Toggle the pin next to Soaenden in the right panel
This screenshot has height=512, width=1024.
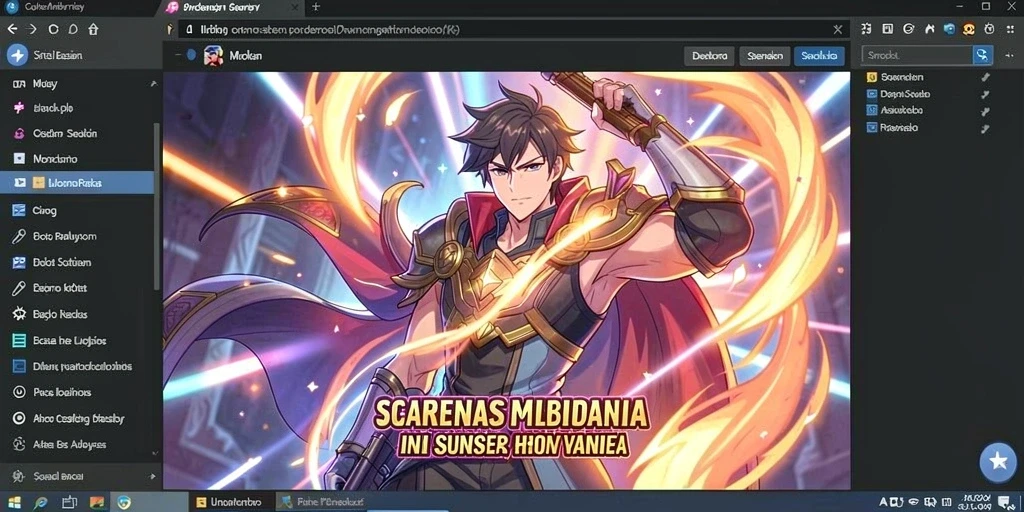(985, 77)
